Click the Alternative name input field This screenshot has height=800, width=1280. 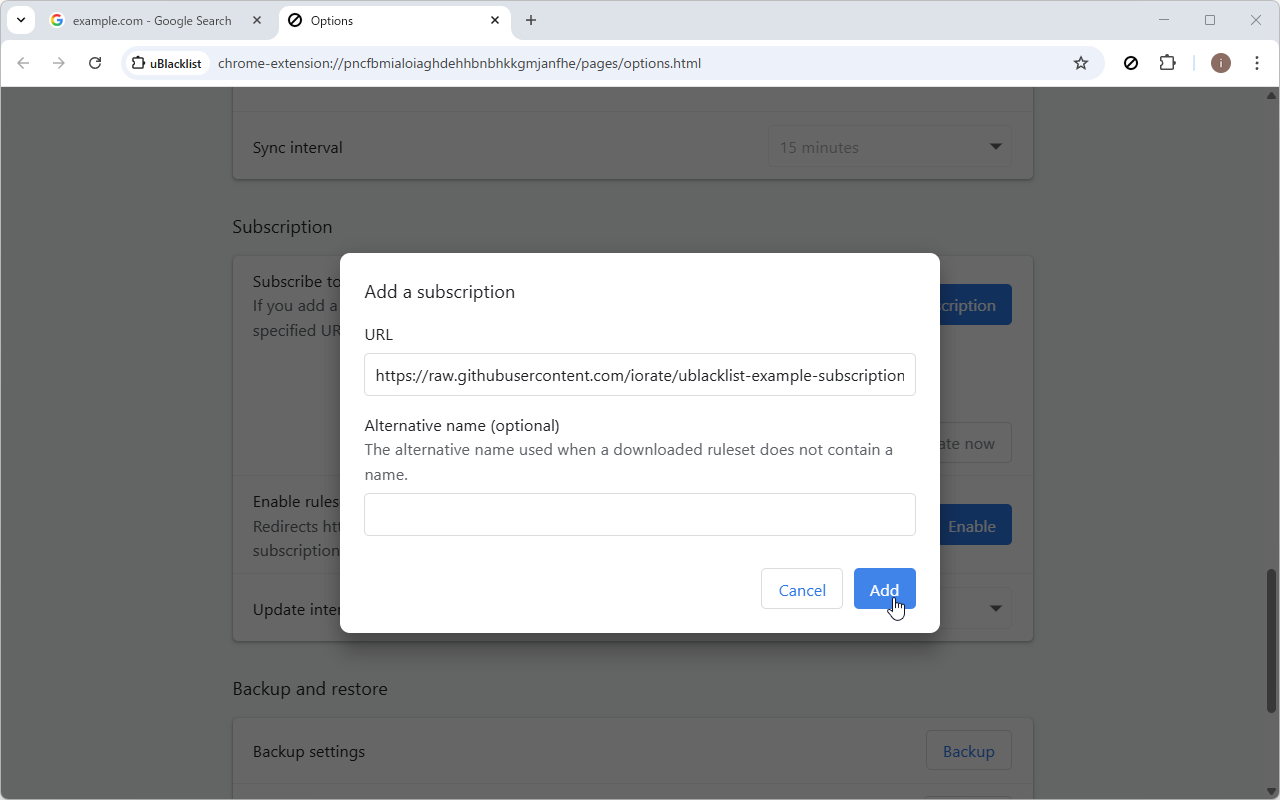click(639, 514)
